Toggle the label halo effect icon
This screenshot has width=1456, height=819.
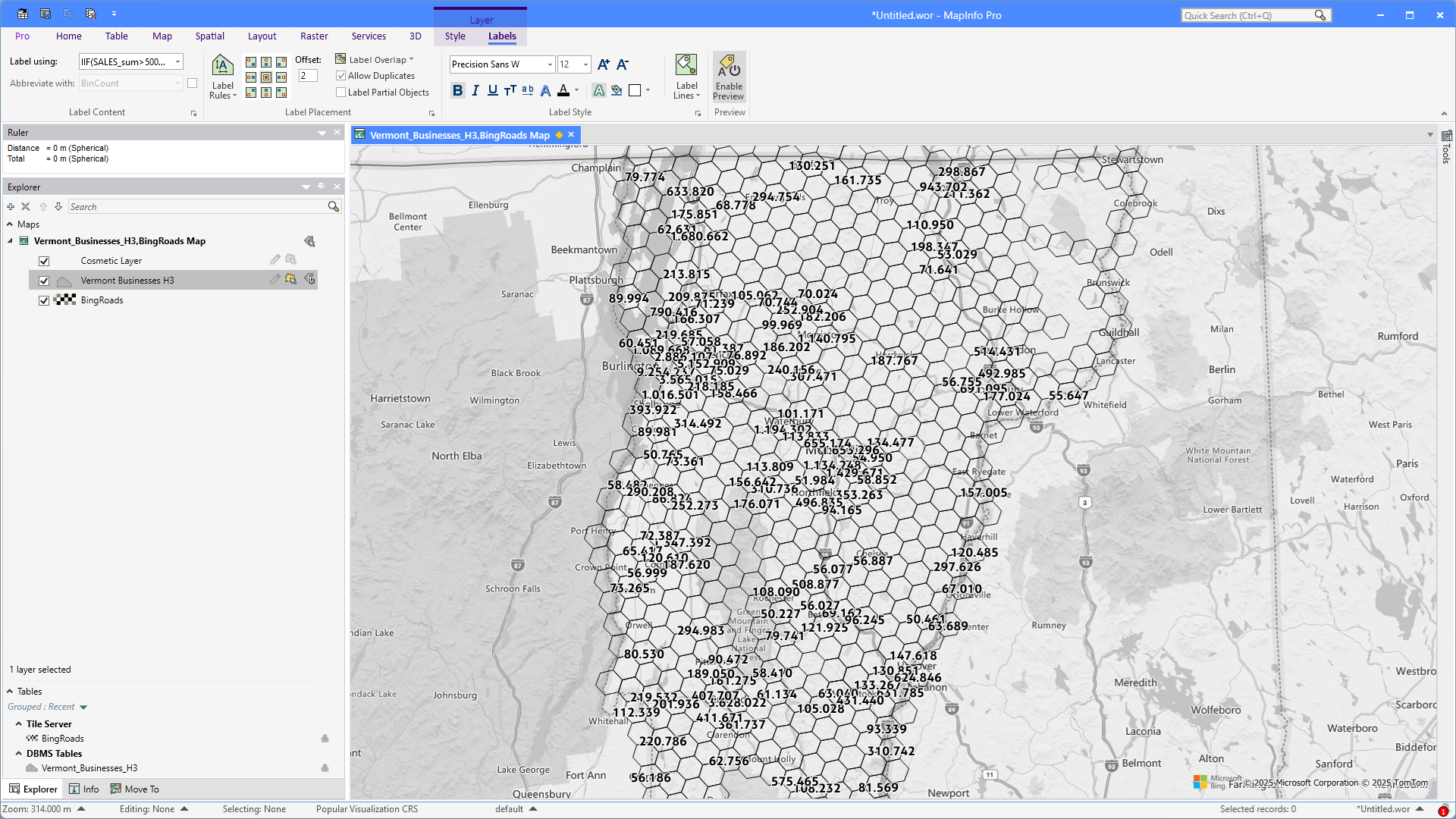599,90
